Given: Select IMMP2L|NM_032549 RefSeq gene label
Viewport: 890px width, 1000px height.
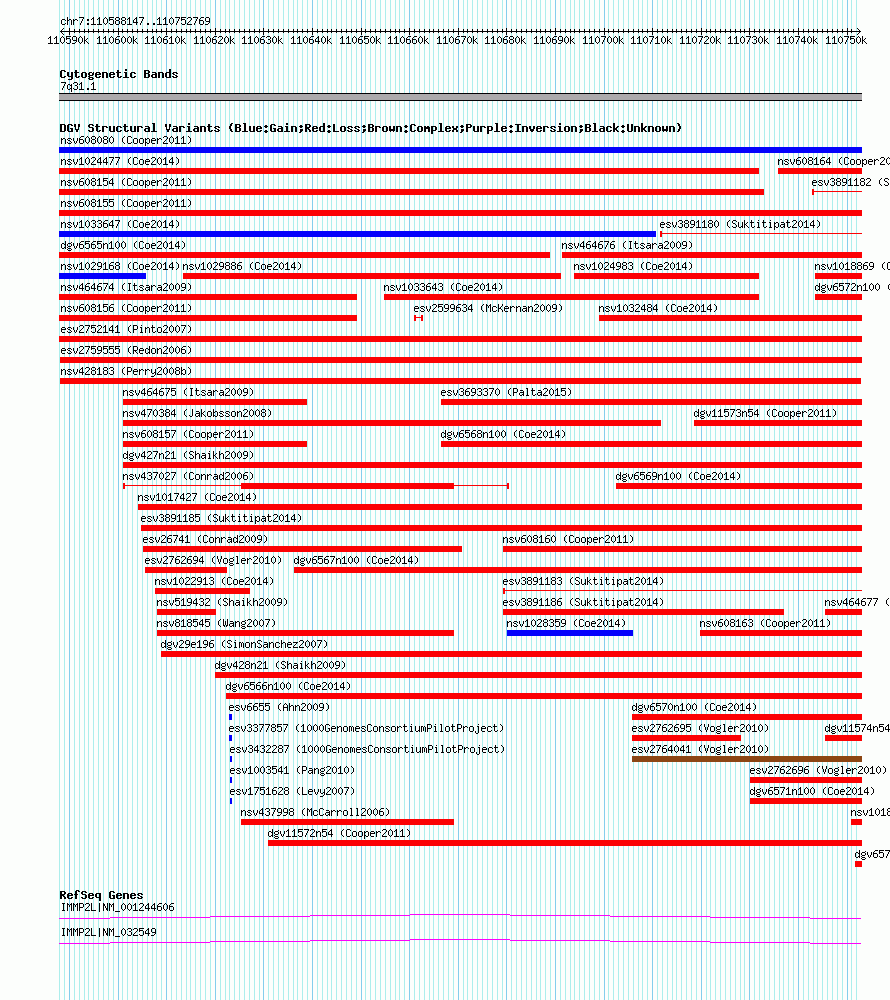Looking at the screenshot, I should 108,933.
